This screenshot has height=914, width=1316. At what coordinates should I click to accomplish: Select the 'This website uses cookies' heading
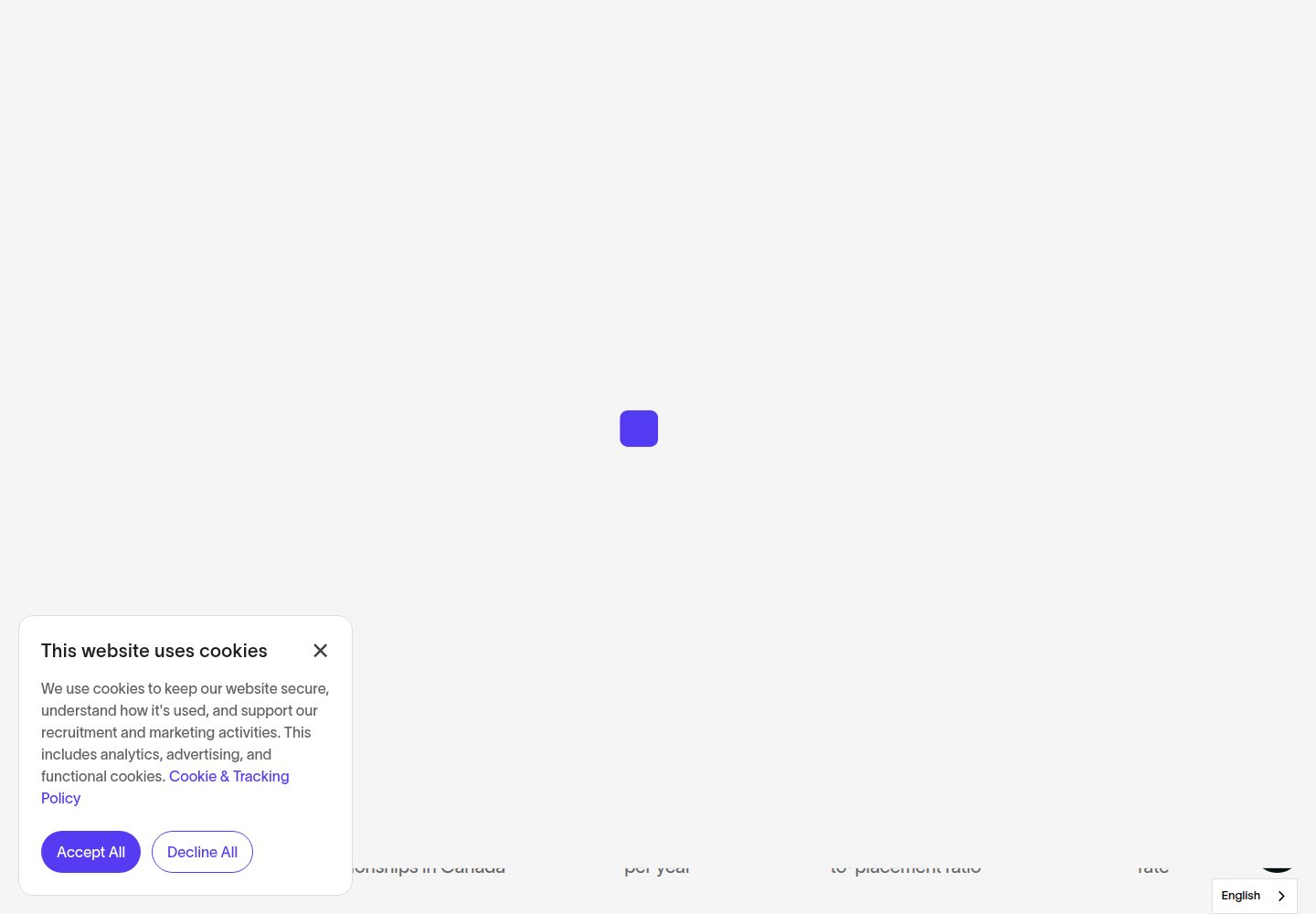tap(154, 651)
